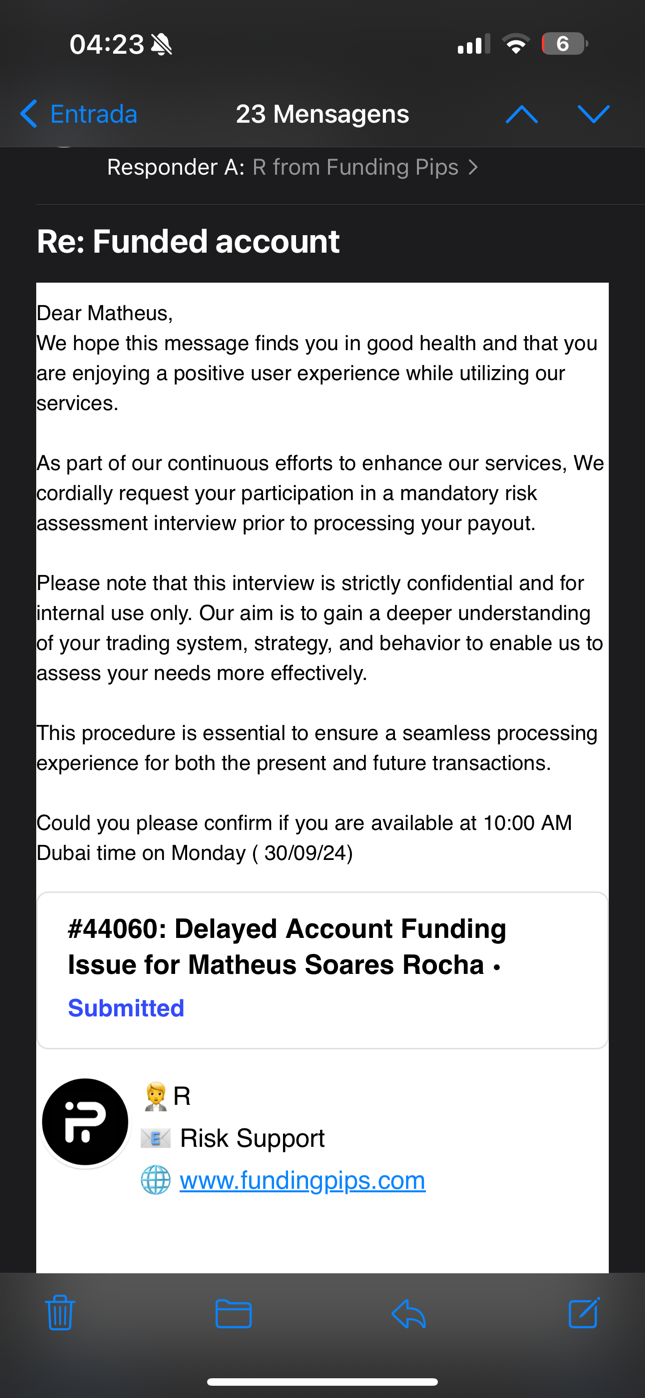
Task: Go to previous message with up arrow
Action: pos(521,114)
